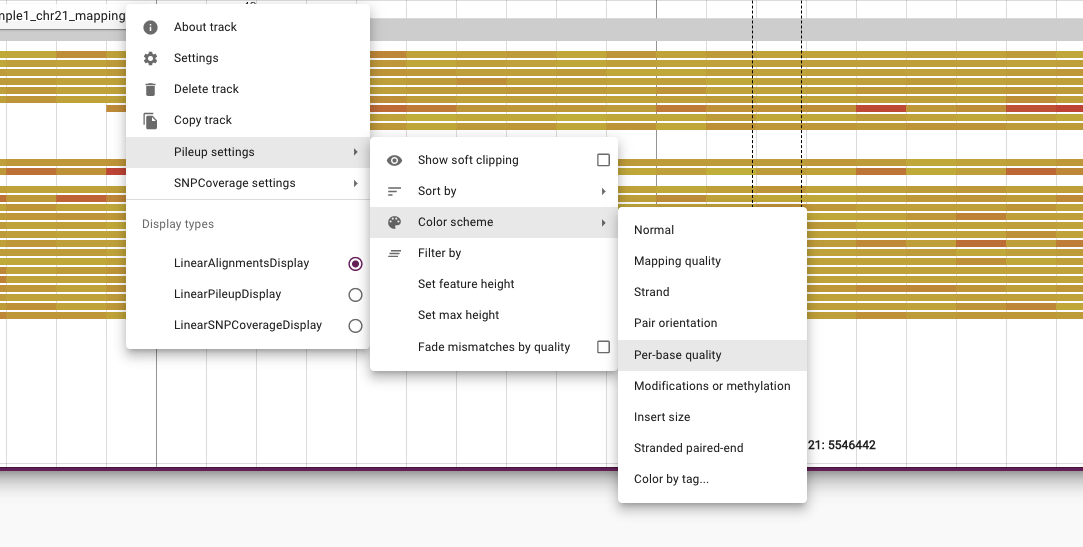Color reads by Pair orientation

pos(712,323)
